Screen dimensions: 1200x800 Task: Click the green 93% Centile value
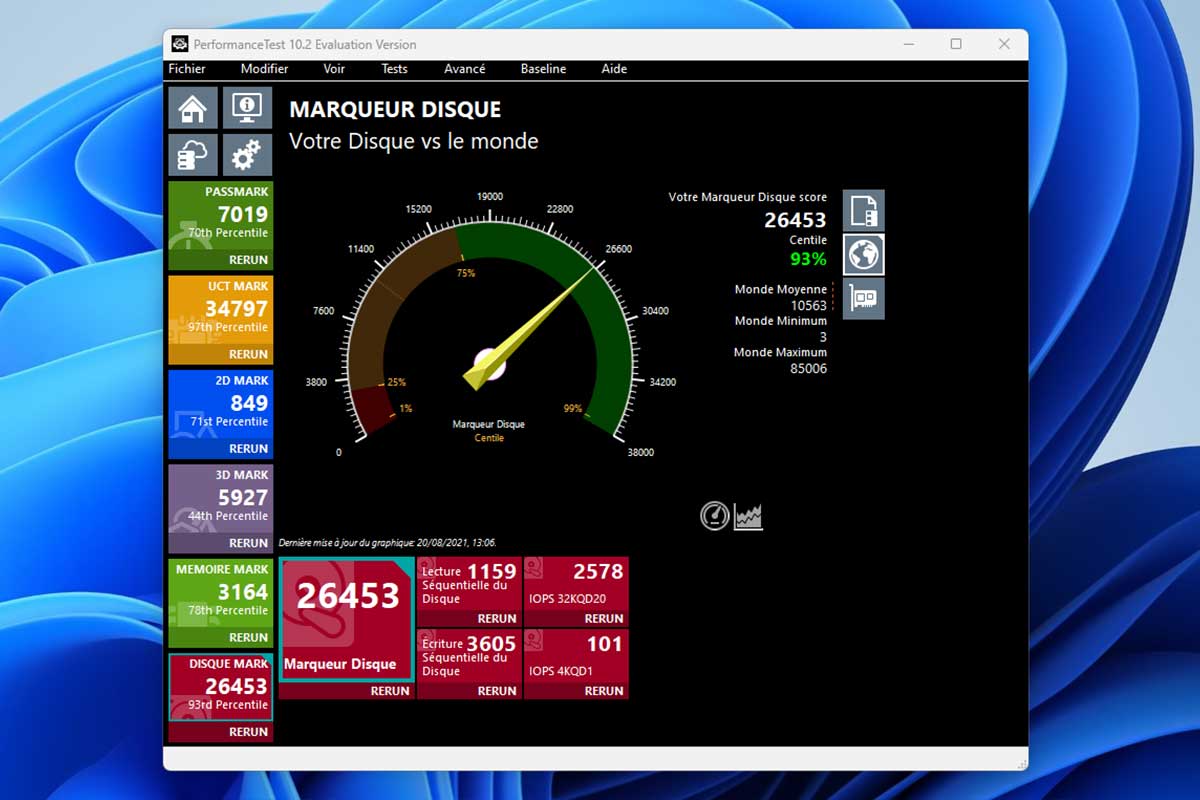click(x=808, y=259)
